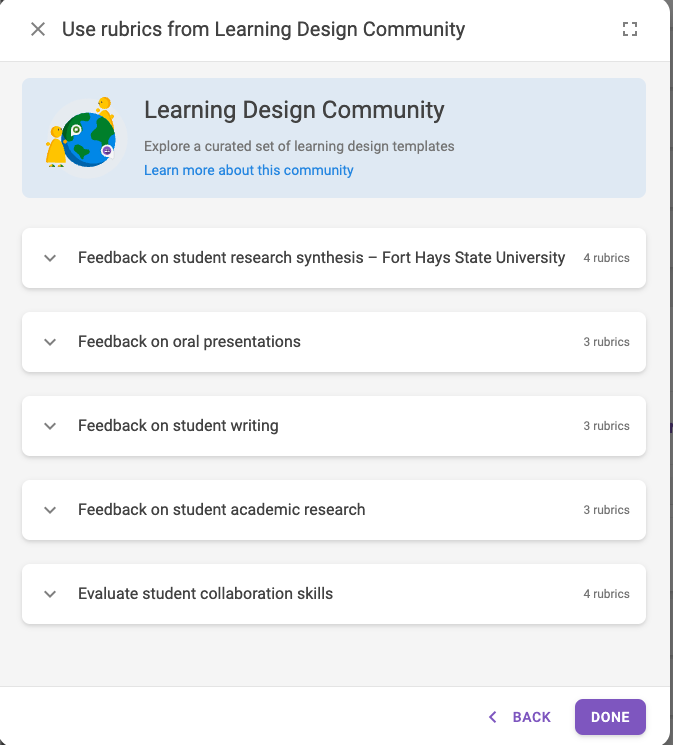Click the 4 rubrics count on collaboration skills

606,594
